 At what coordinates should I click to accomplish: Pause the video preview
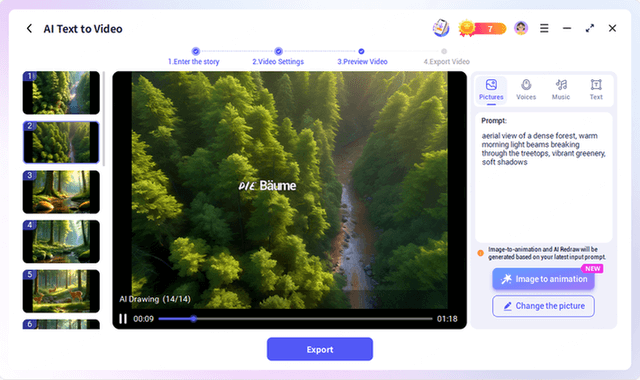(x=123, y=319)
